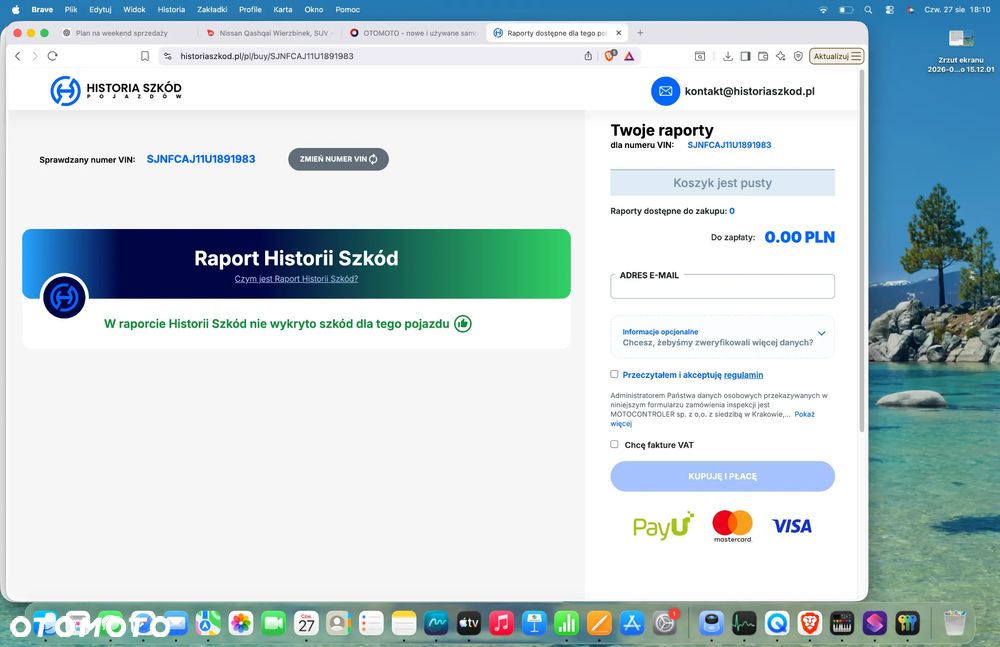Click the Brave Shields lion icon in the address bar

coord(610,56)
